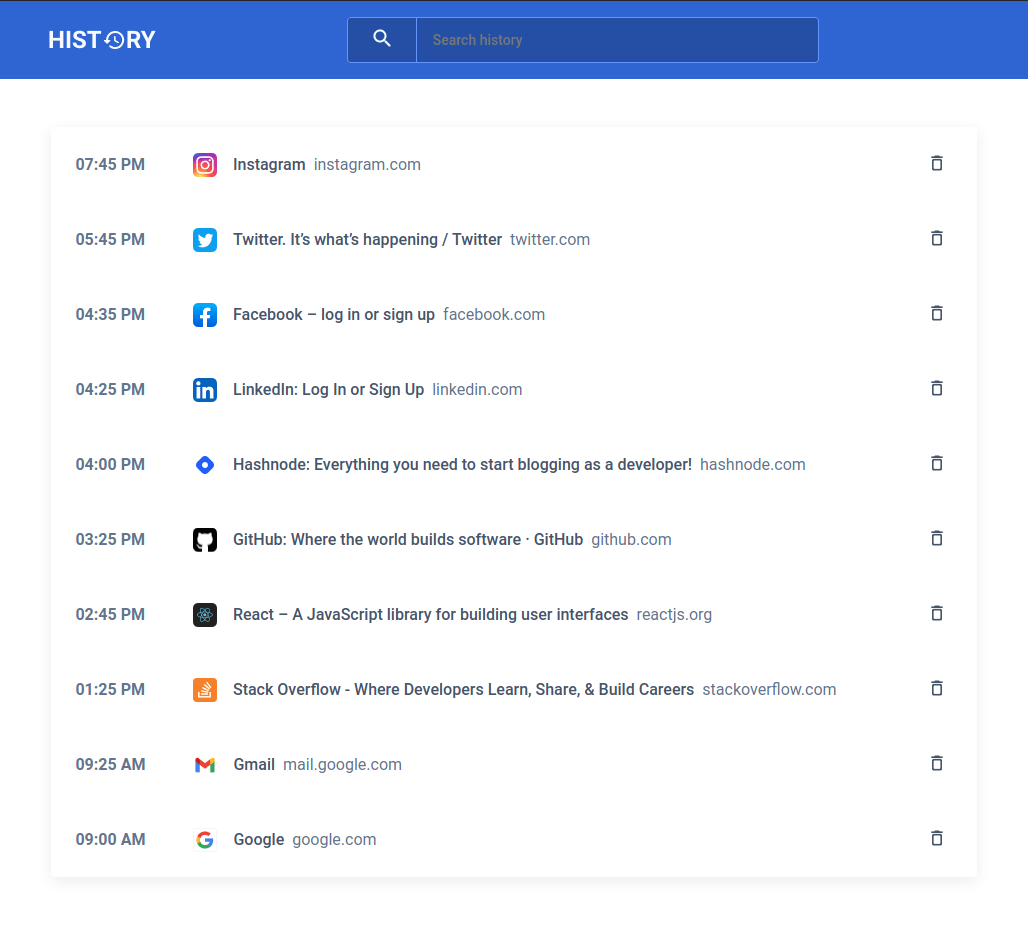The image size is (1028, 942).
Task: Open the instagram.com link
Action: tap(367, 164)
